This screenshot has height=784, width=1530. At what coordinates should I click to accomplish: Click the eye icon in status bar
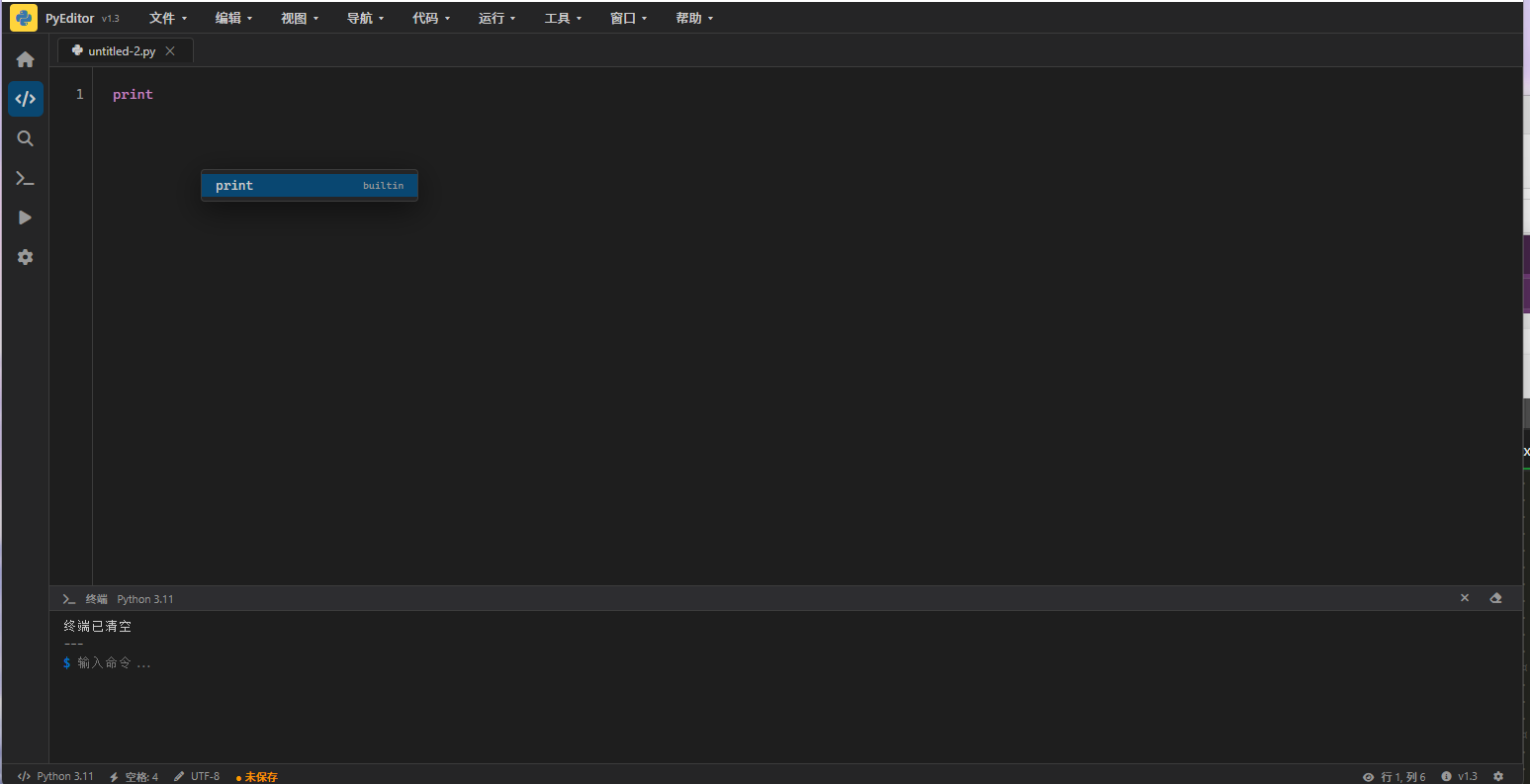tap(1368, 777)
